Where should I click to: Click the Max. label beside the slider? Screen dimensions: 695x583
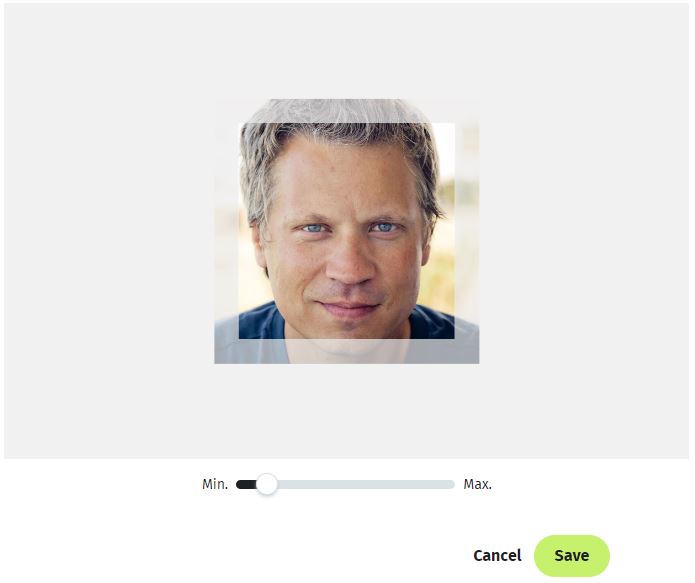pyautogui.click(x=477, y=484)
